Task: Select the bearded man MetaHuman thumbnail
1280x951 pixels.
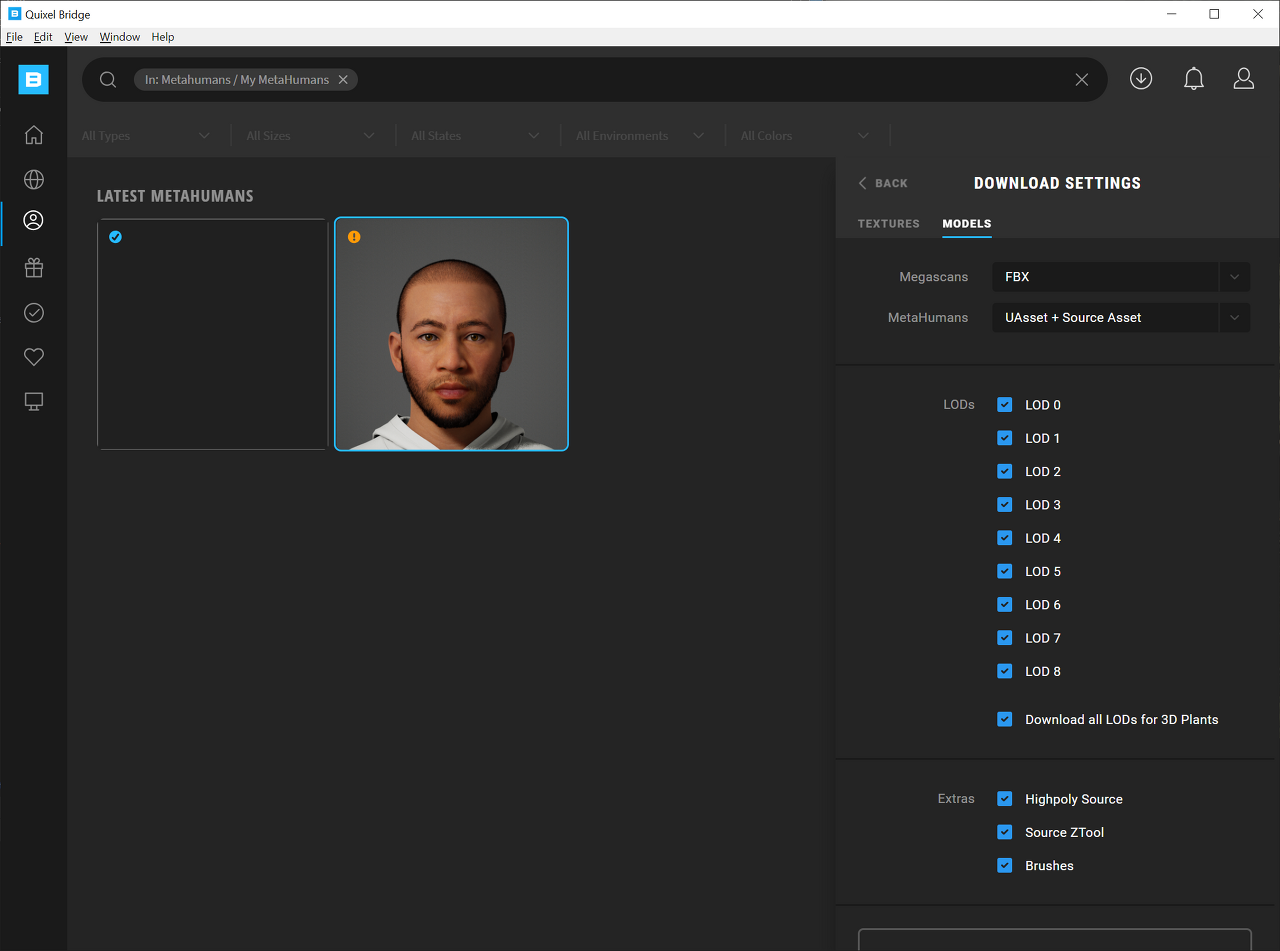Action: pos(451,334)
